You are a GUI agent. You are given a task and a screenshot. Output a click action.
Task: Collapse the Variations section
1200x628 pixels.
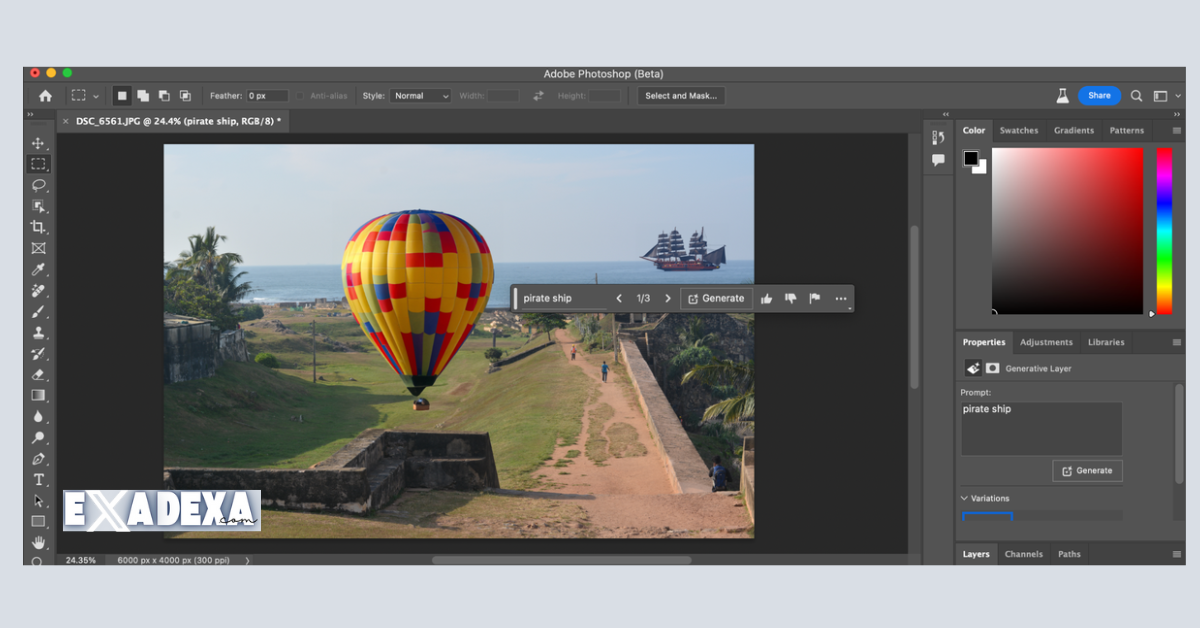click(x=963, y=497)
